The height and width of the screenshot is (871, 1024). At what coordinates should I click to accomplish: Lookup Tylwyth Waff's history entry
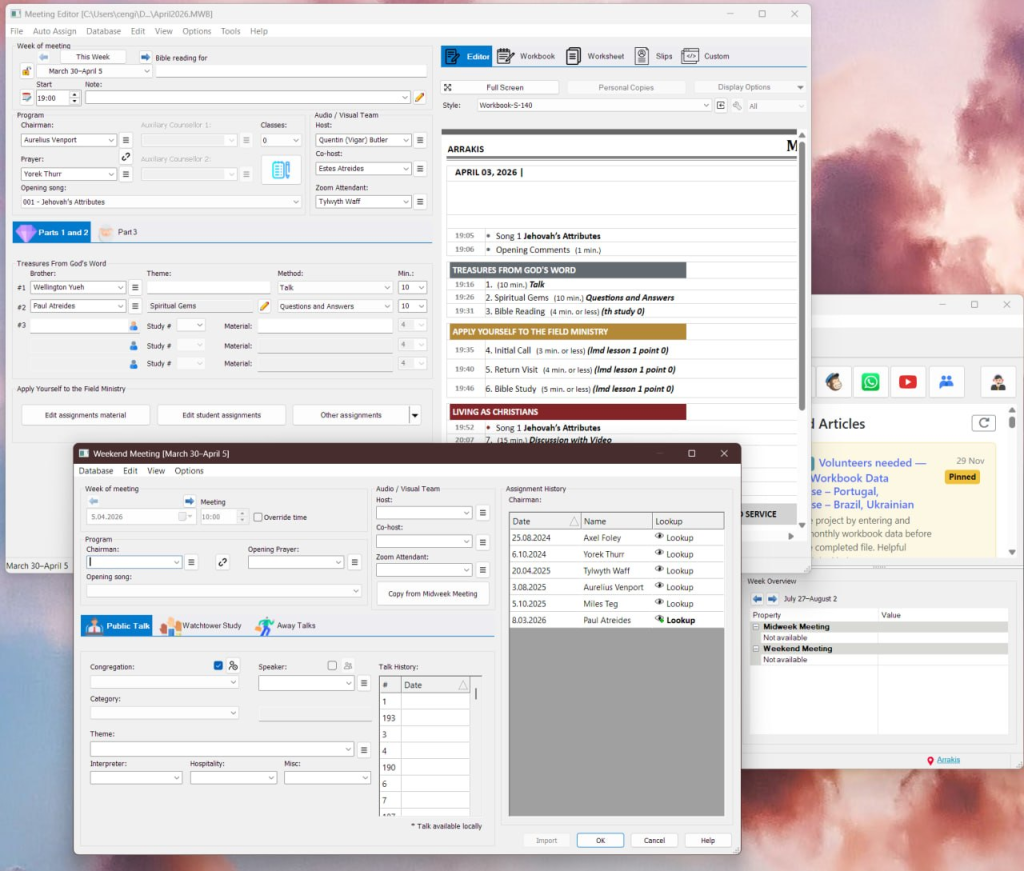(x=674, y=570)
